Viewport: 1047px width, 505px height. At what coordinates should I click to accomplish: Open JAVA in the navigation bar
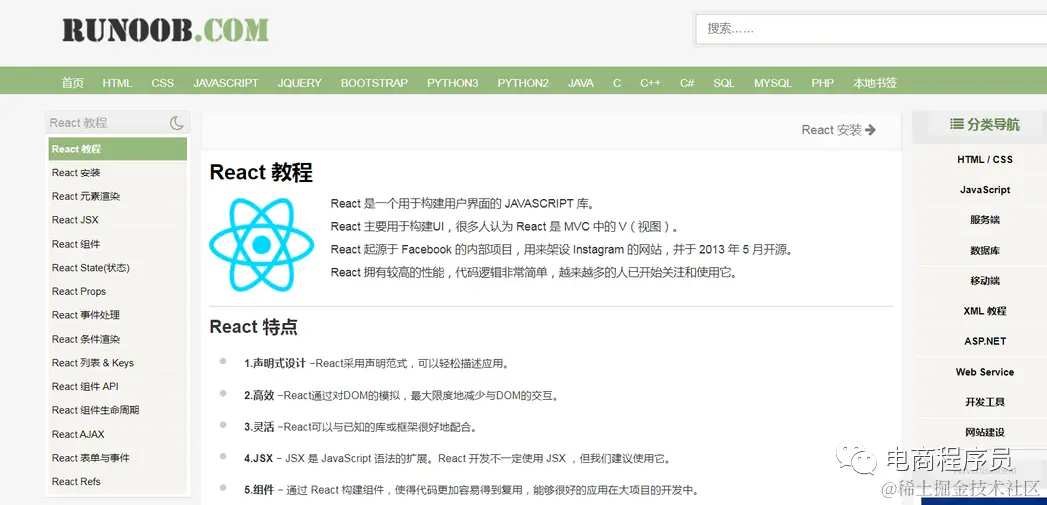[580, 83]
